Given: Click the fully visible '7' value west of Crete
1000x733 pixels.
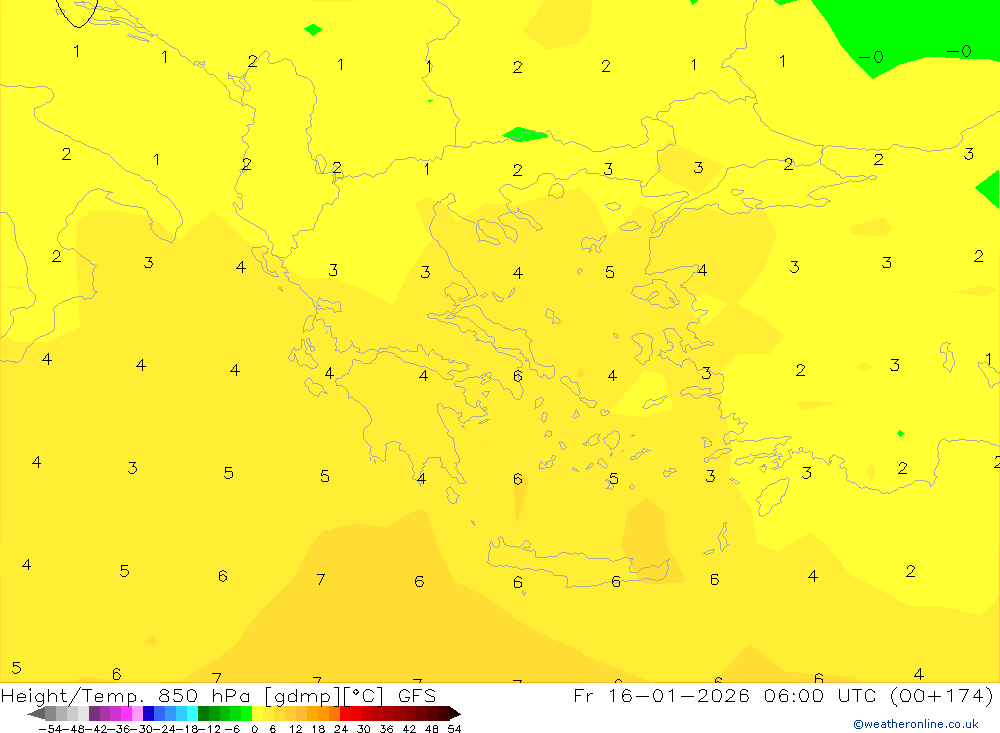Looking at the screenshot, I should point(321,579).
